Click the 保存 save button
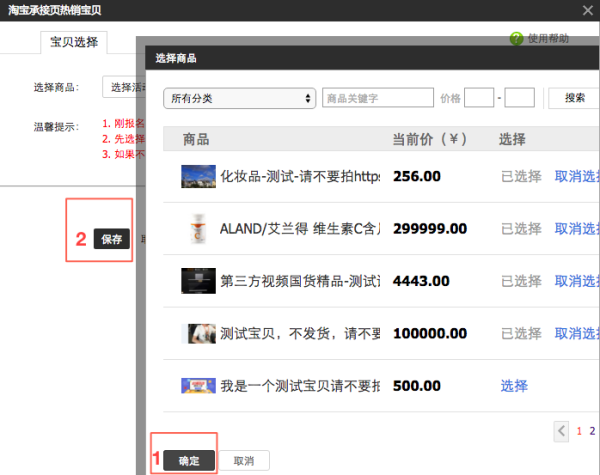 click(x=111, y=239)
